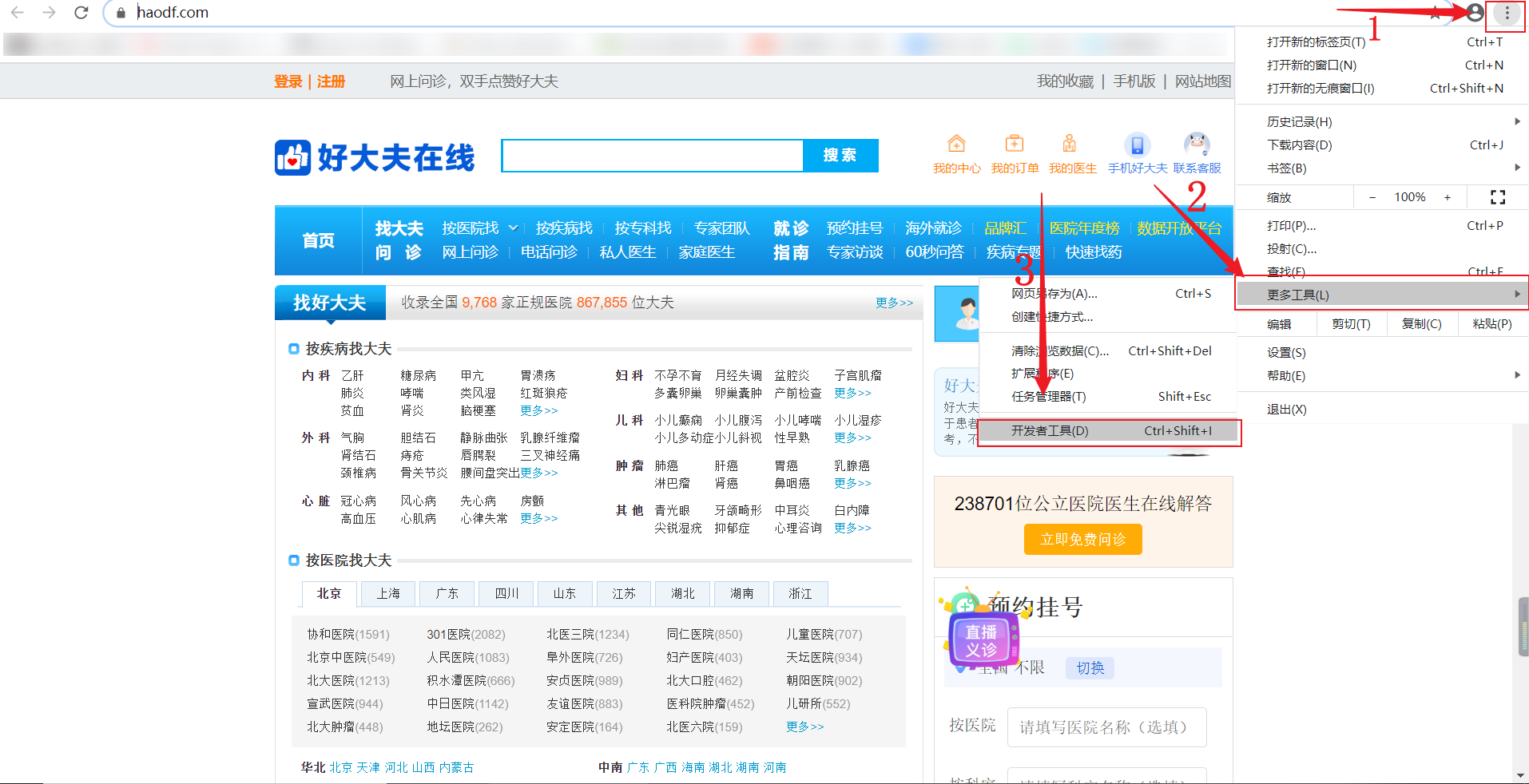Screen dimensions: 1529x784
Task: Select 打印(P)... menu item
Action: (x=1383, y=226)
